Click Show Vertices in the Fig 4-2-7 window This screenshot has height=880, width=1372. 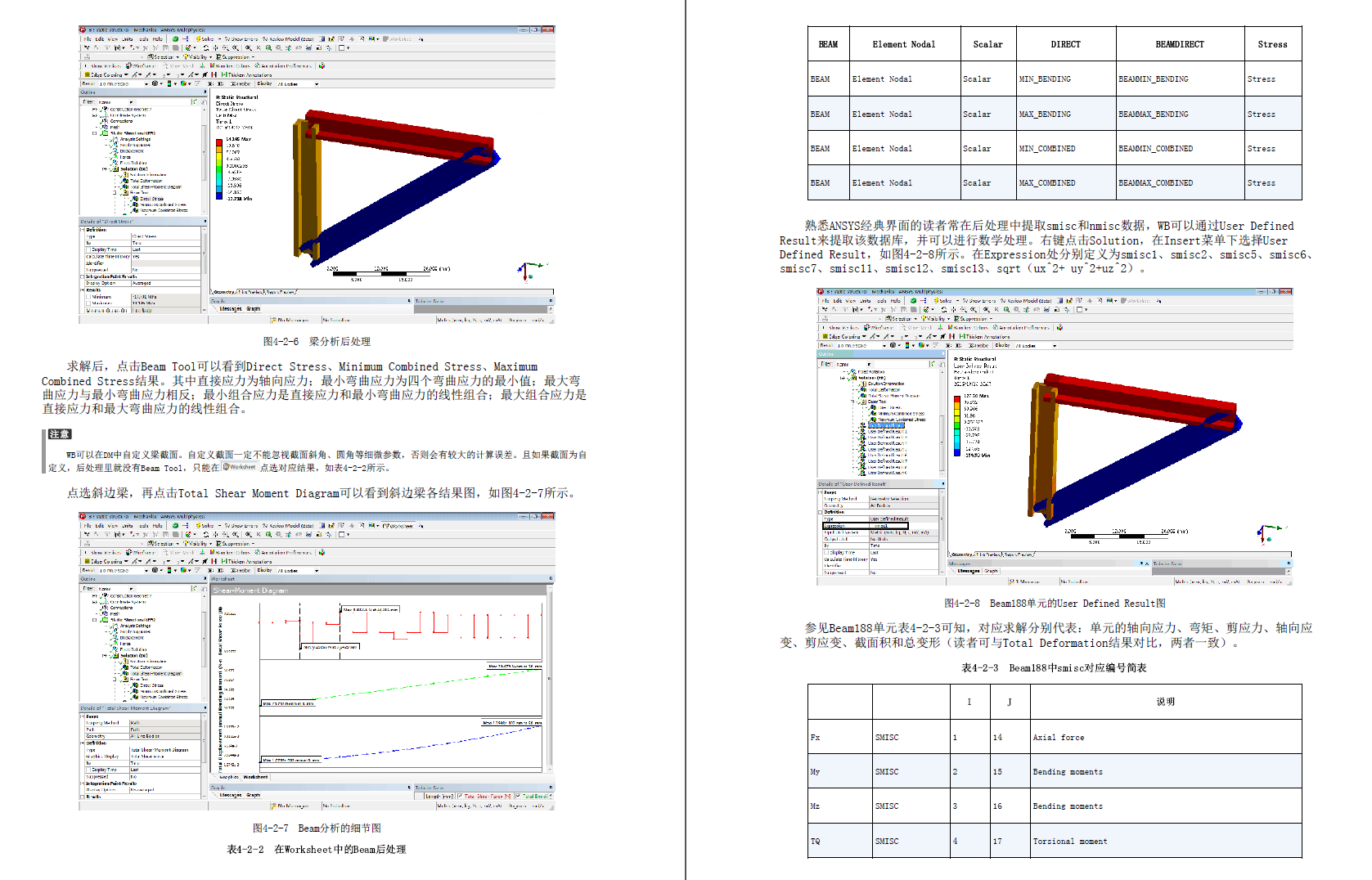coord(102,553)
